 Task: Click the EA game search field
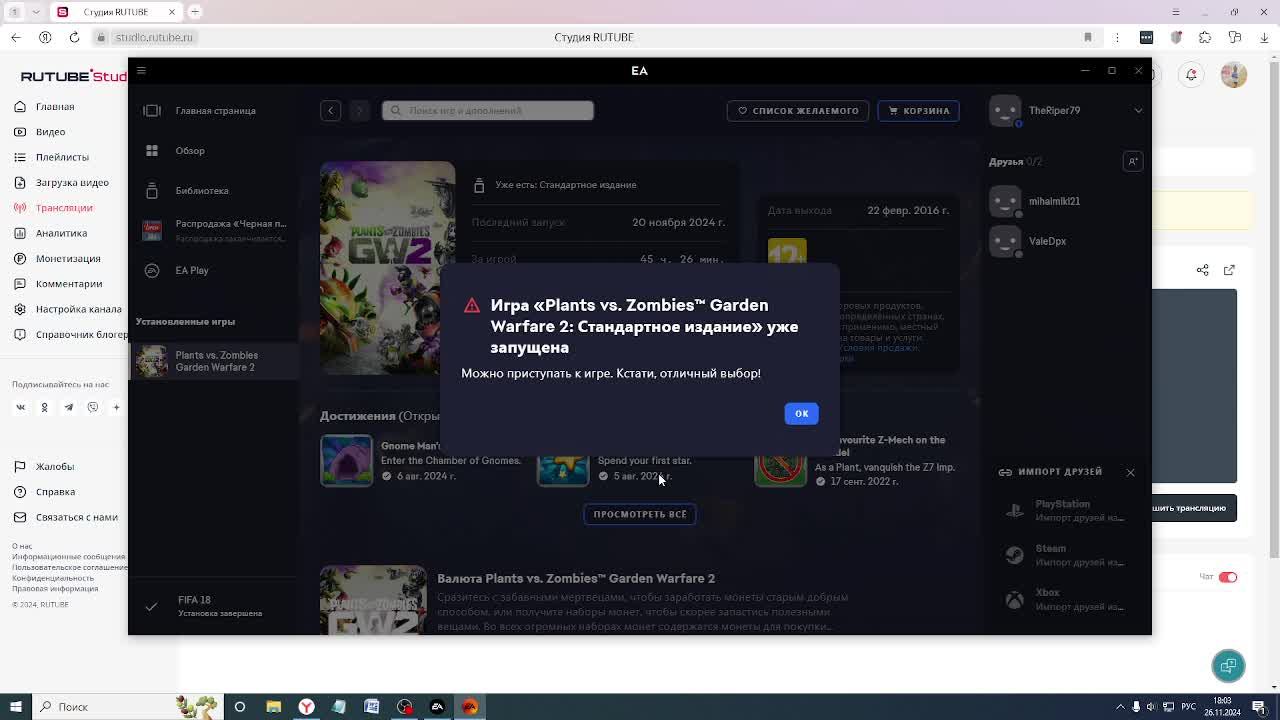pos(488,110)
